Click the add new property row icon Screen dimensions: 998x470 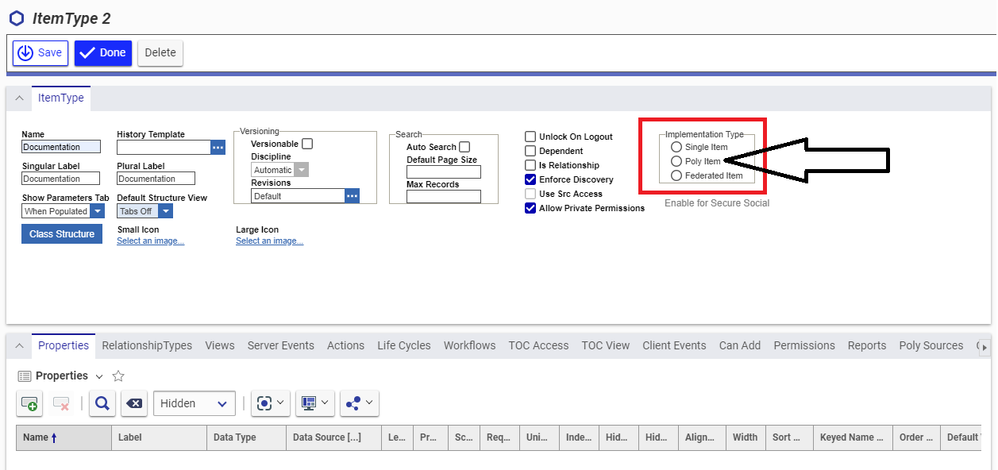(x=29, y=403)
